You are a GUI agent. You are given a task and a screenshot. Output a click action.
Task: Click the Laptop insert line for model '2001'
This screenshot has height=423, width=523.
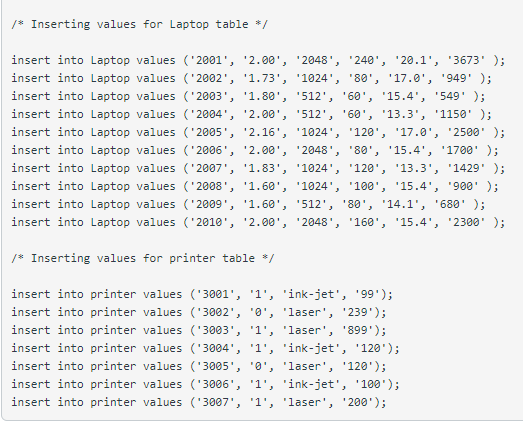tap(258, 60)
